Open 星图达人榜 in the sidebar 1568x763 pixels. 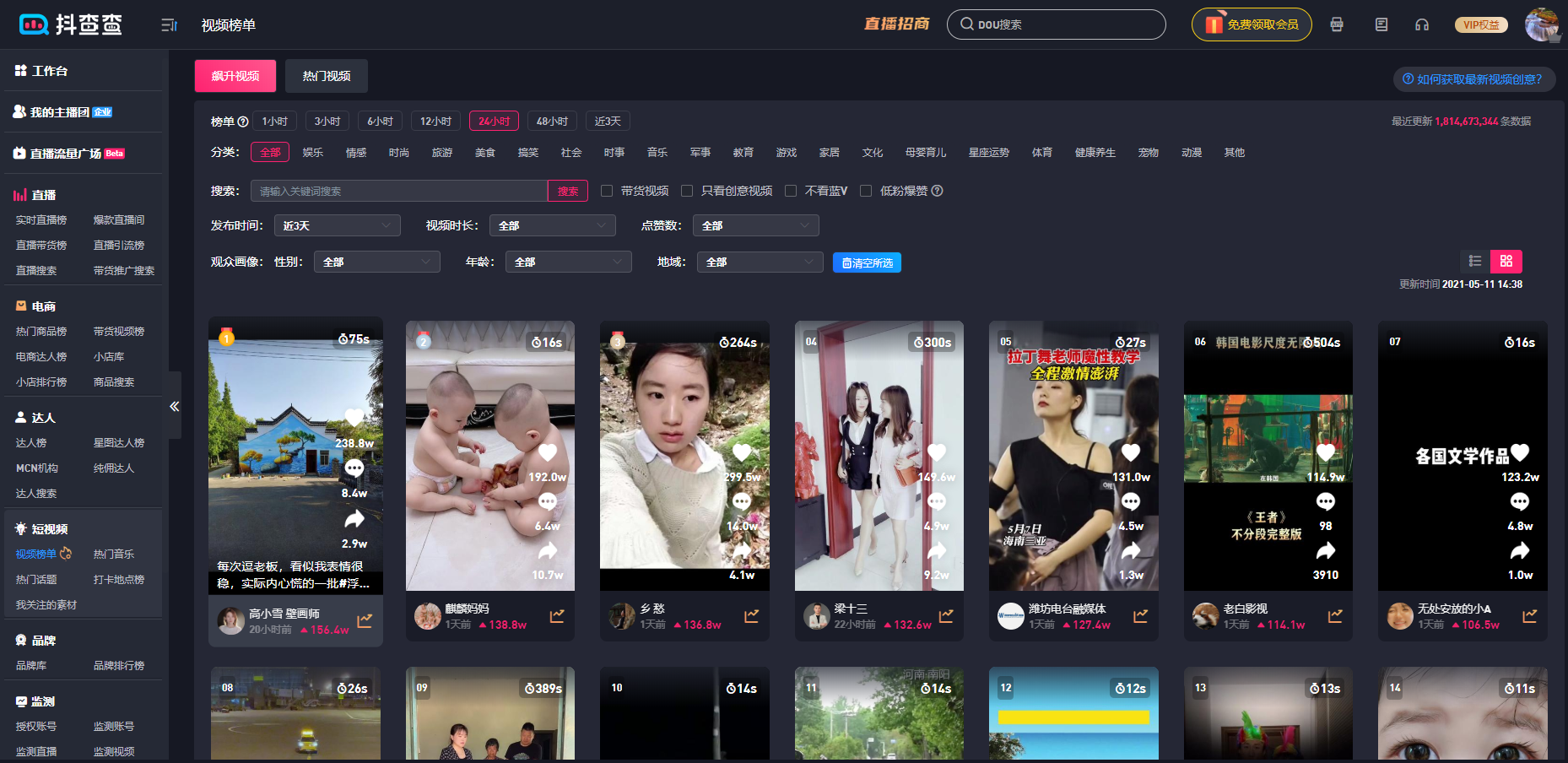[x=119, y=442]
